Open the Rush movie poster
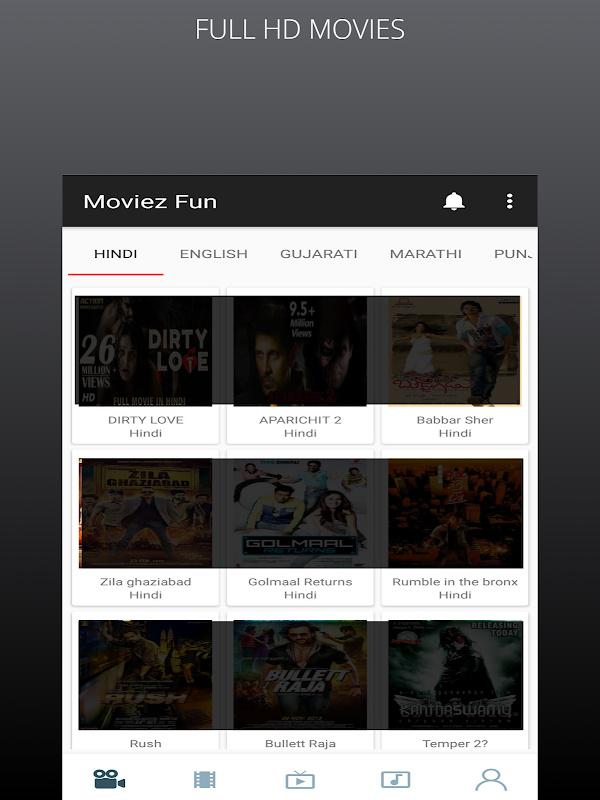600x800 pixels. tap(145, 674)
